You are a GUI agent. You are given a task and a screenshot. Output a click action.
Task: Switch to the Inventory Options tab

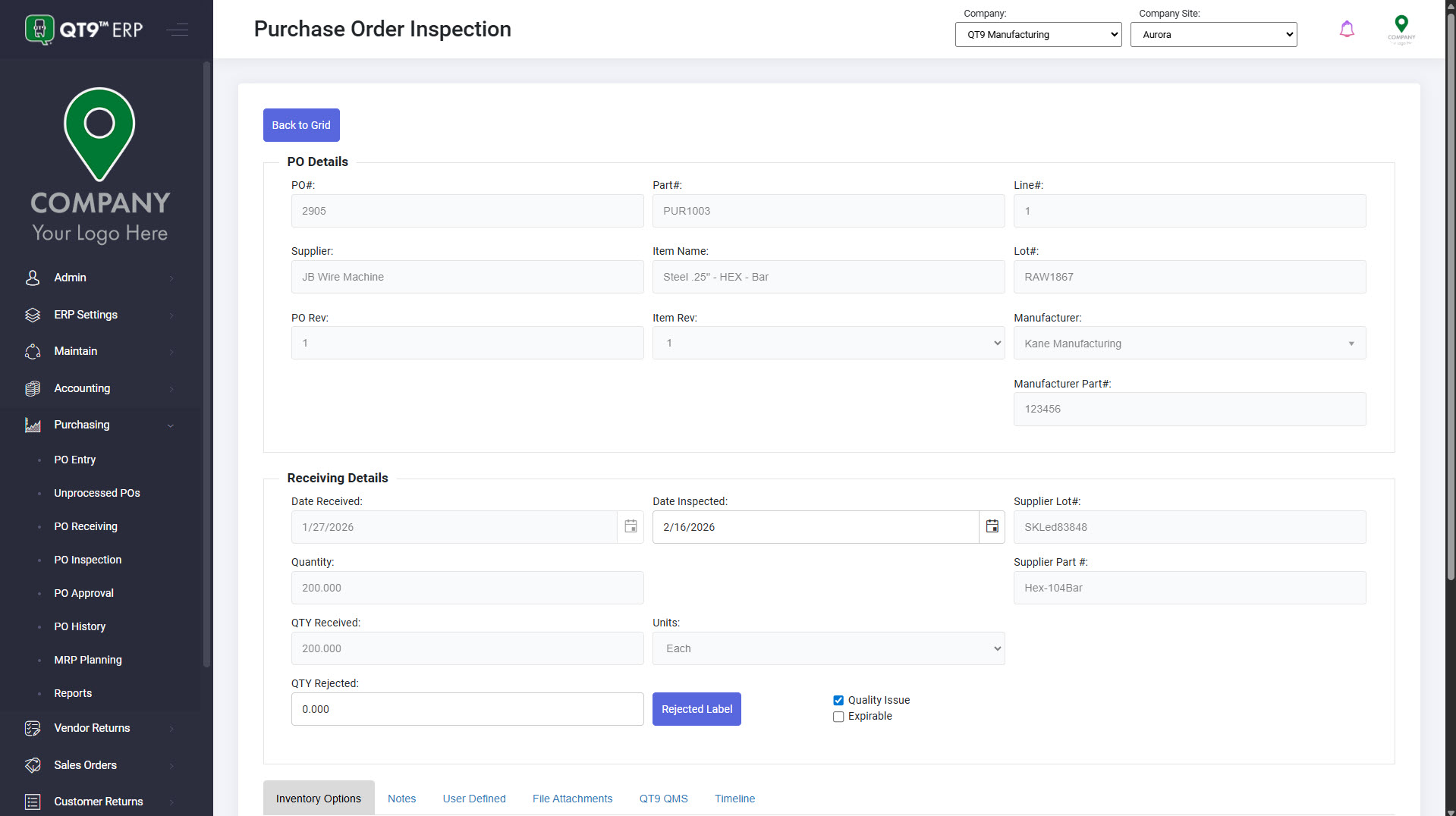[319, 799]
